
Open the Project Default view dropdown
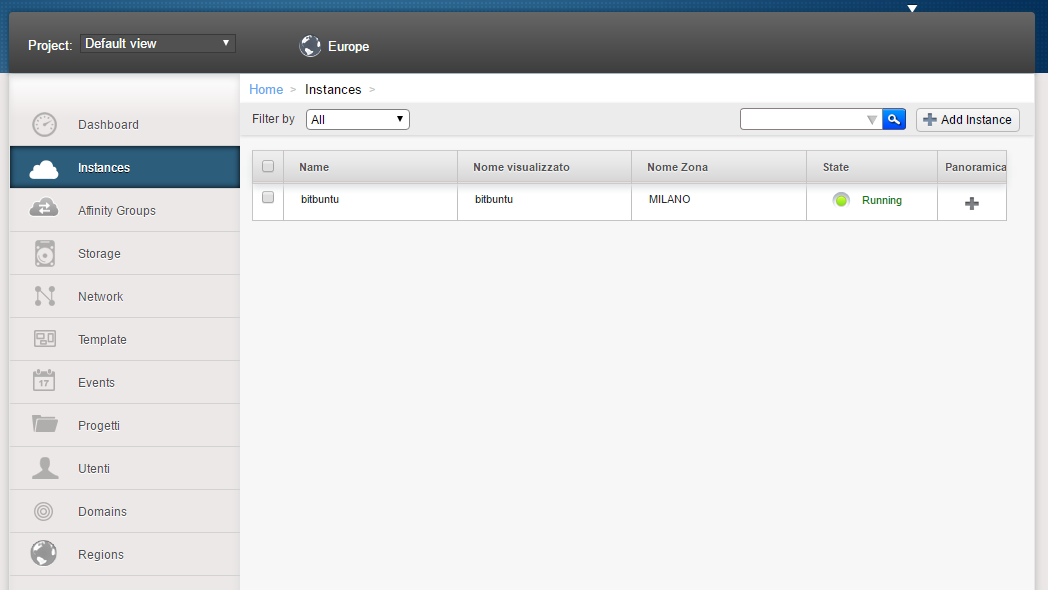[158, 44]
